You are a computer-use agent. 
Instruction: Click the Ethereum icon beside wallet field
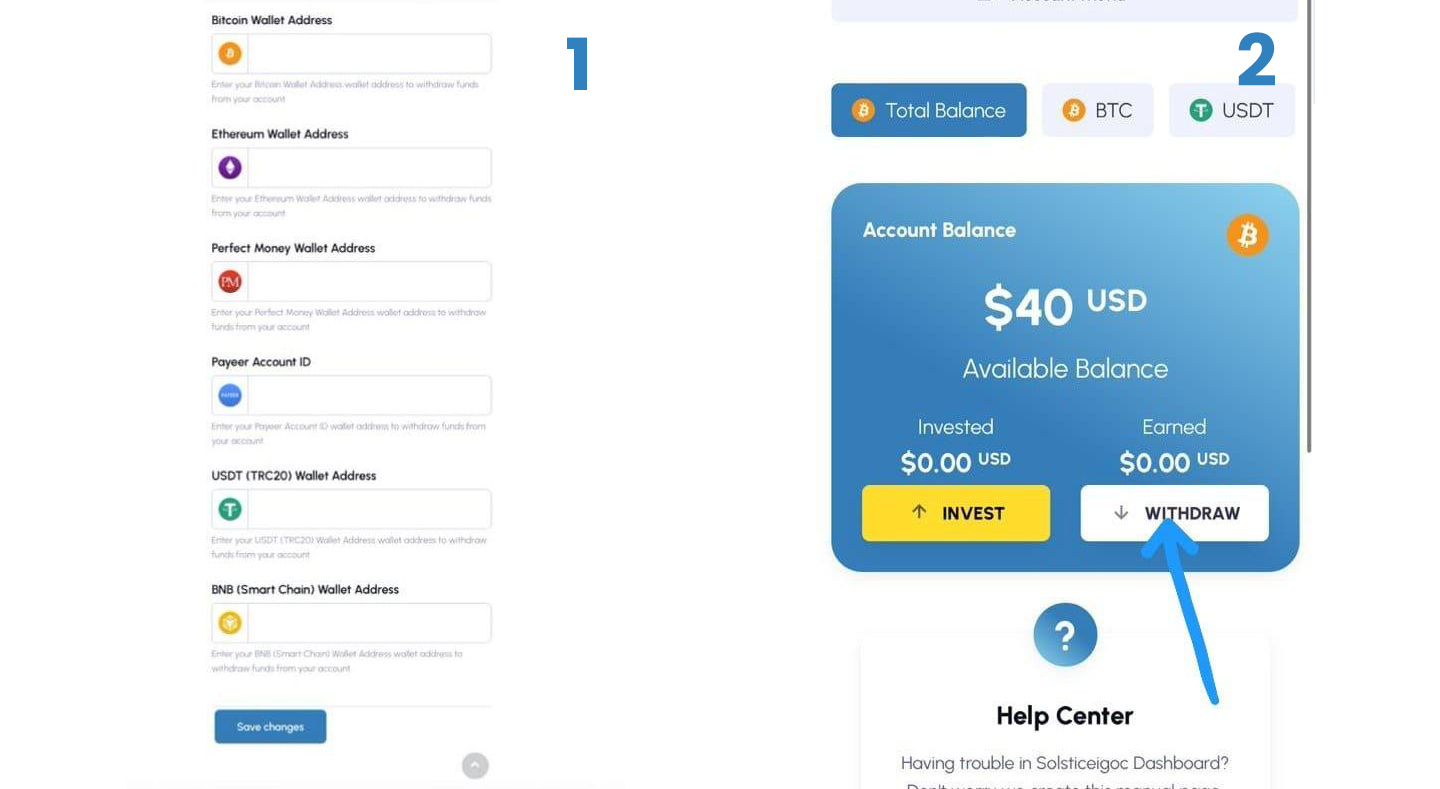(230, 168)
